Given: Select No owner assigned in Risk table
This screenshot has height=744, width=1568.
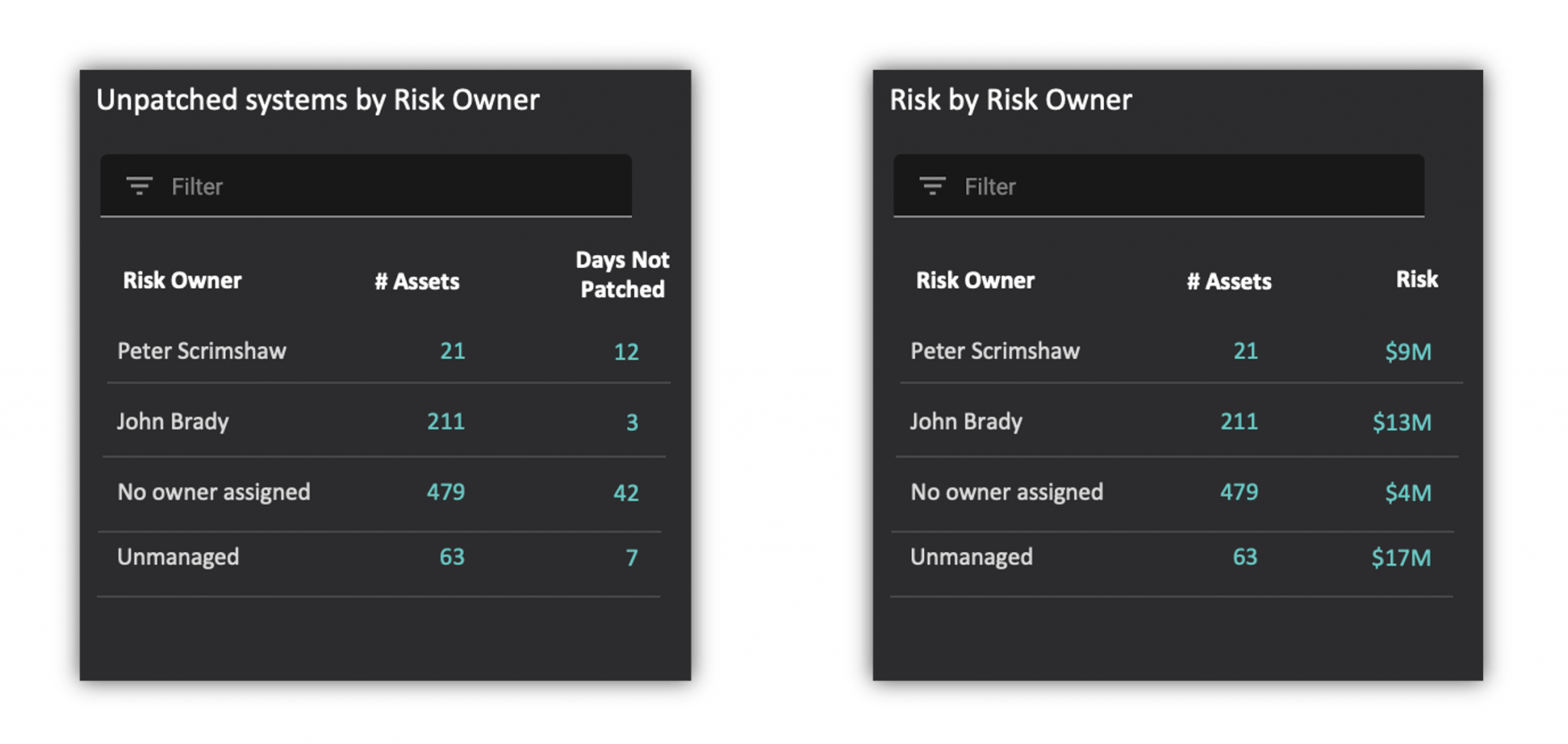Looking at the screenshot, I should 1006,491.
